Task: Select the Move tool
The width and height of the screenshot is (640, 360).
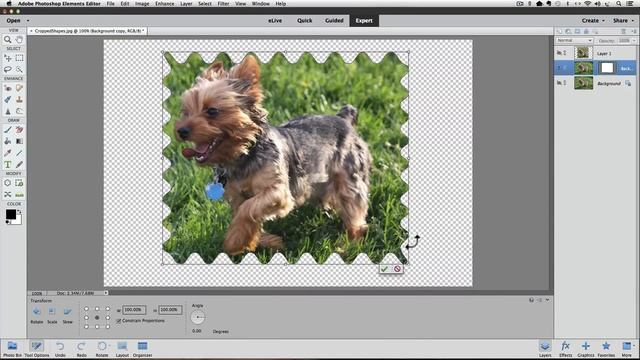Action: (7, 58)
